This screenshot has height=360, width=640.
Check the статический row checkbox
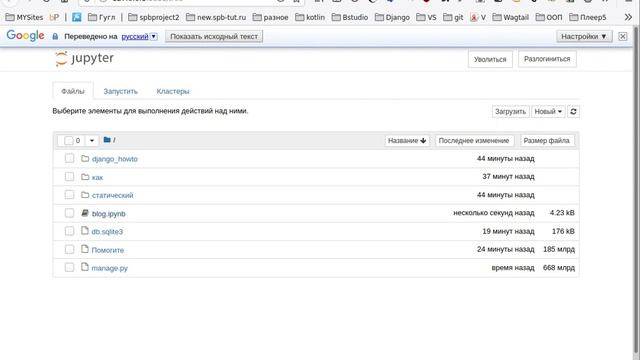pos(69,194)
